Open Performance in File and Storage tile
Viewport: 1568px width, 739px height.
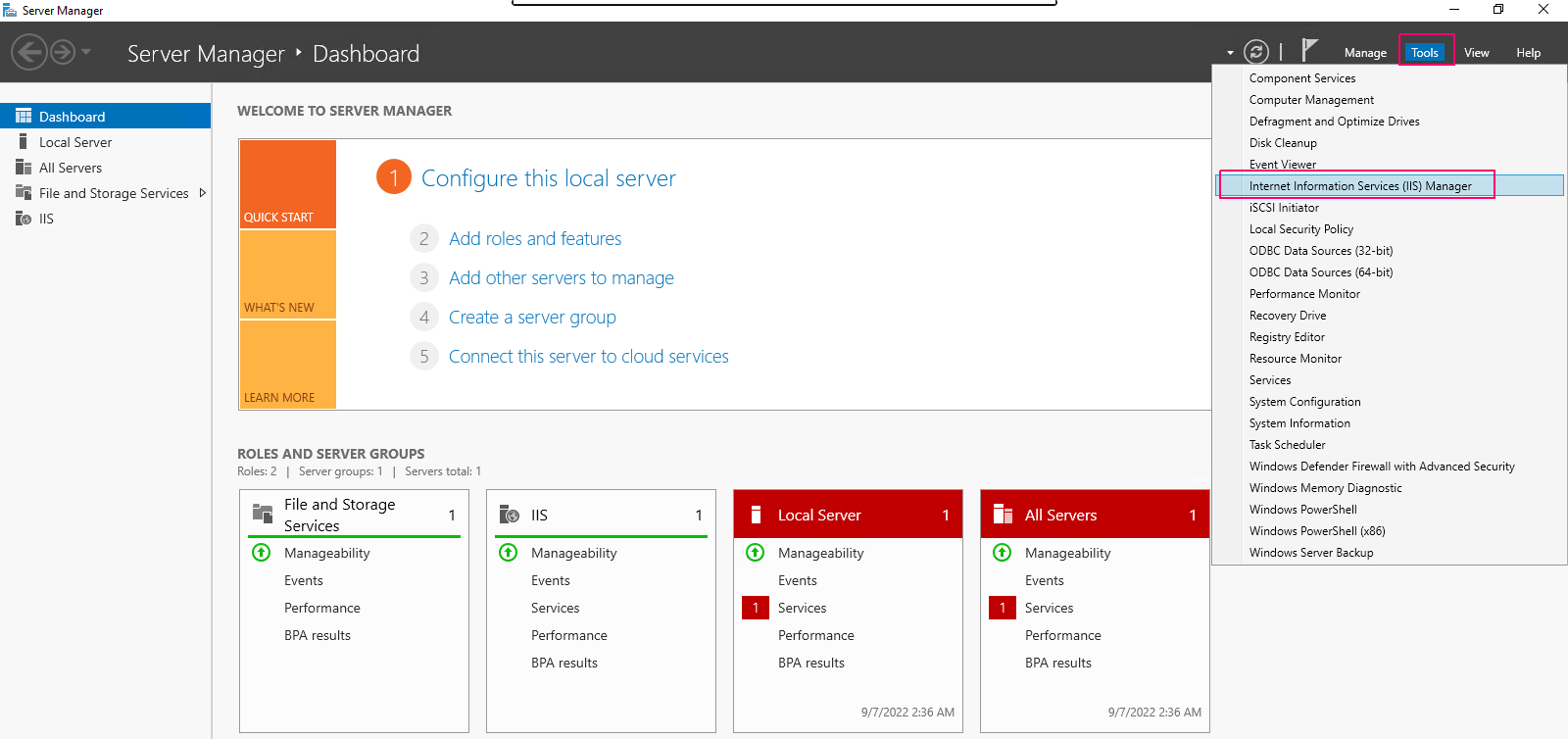[322, 608]
